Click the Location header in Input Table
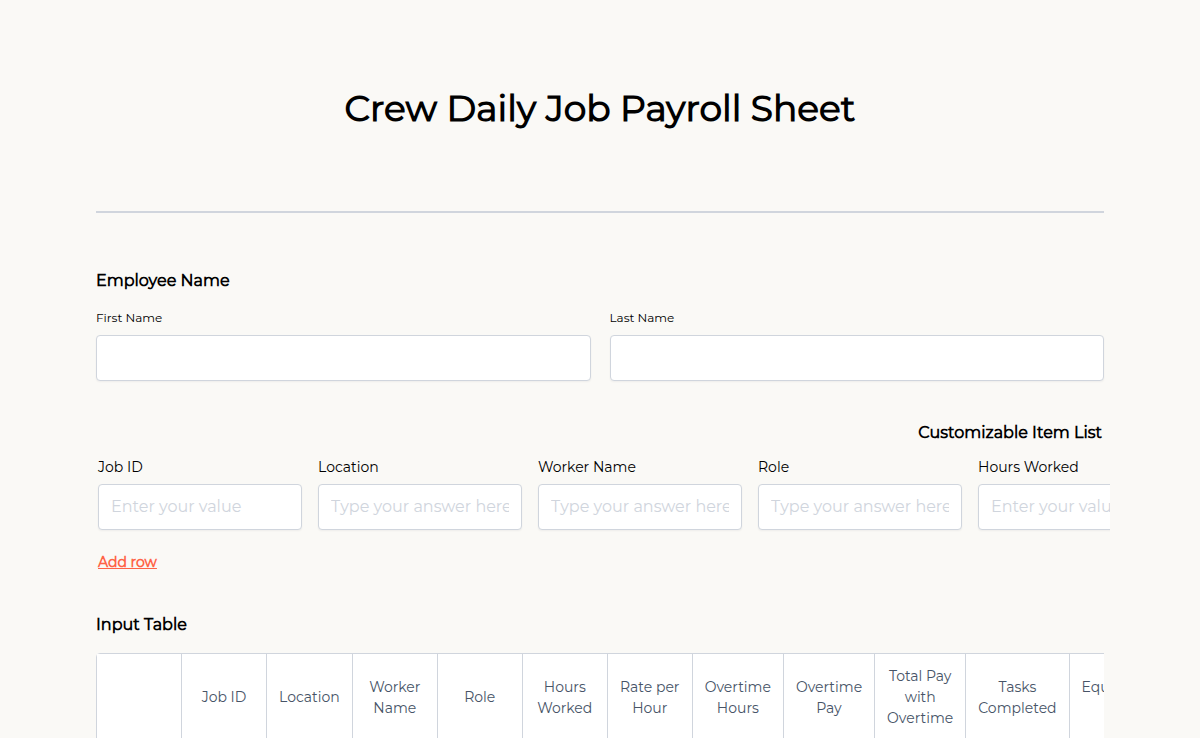The height and width of the screenshot is (738, 1200). coord(309,696)
